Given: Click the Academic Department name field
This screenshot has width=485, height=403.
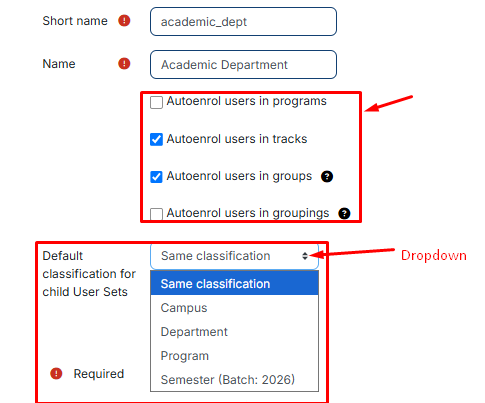Looking at the screenshot, I should point(243,65).
